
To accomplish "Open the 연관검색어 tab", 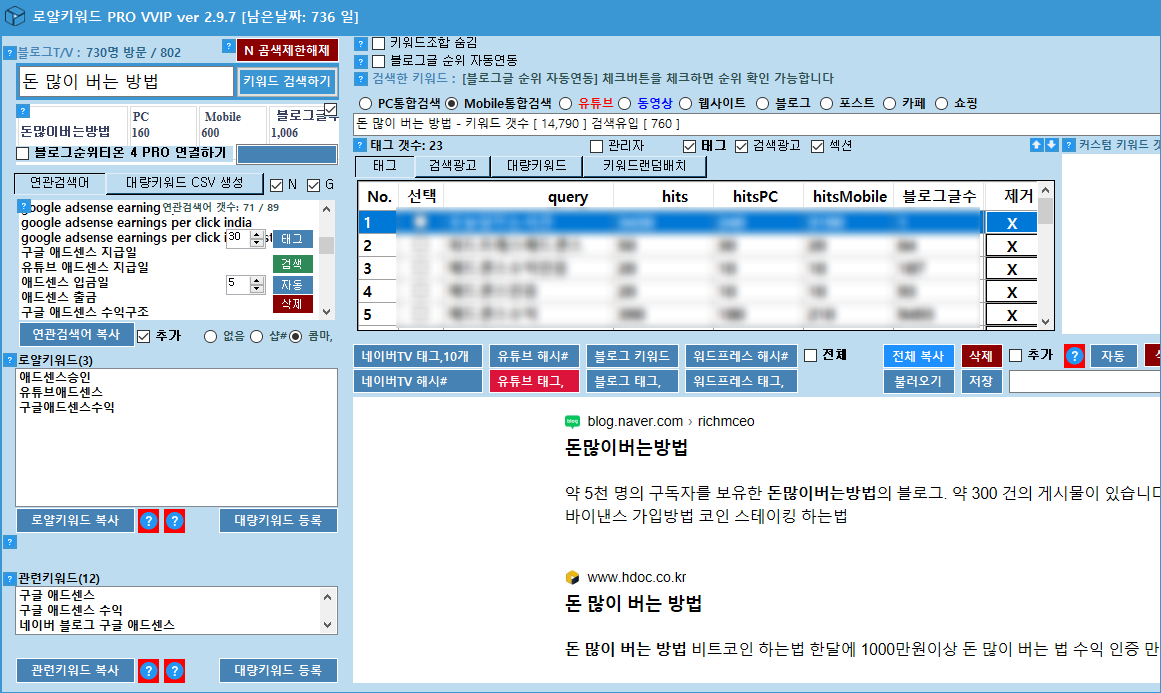I will point(60,183).
